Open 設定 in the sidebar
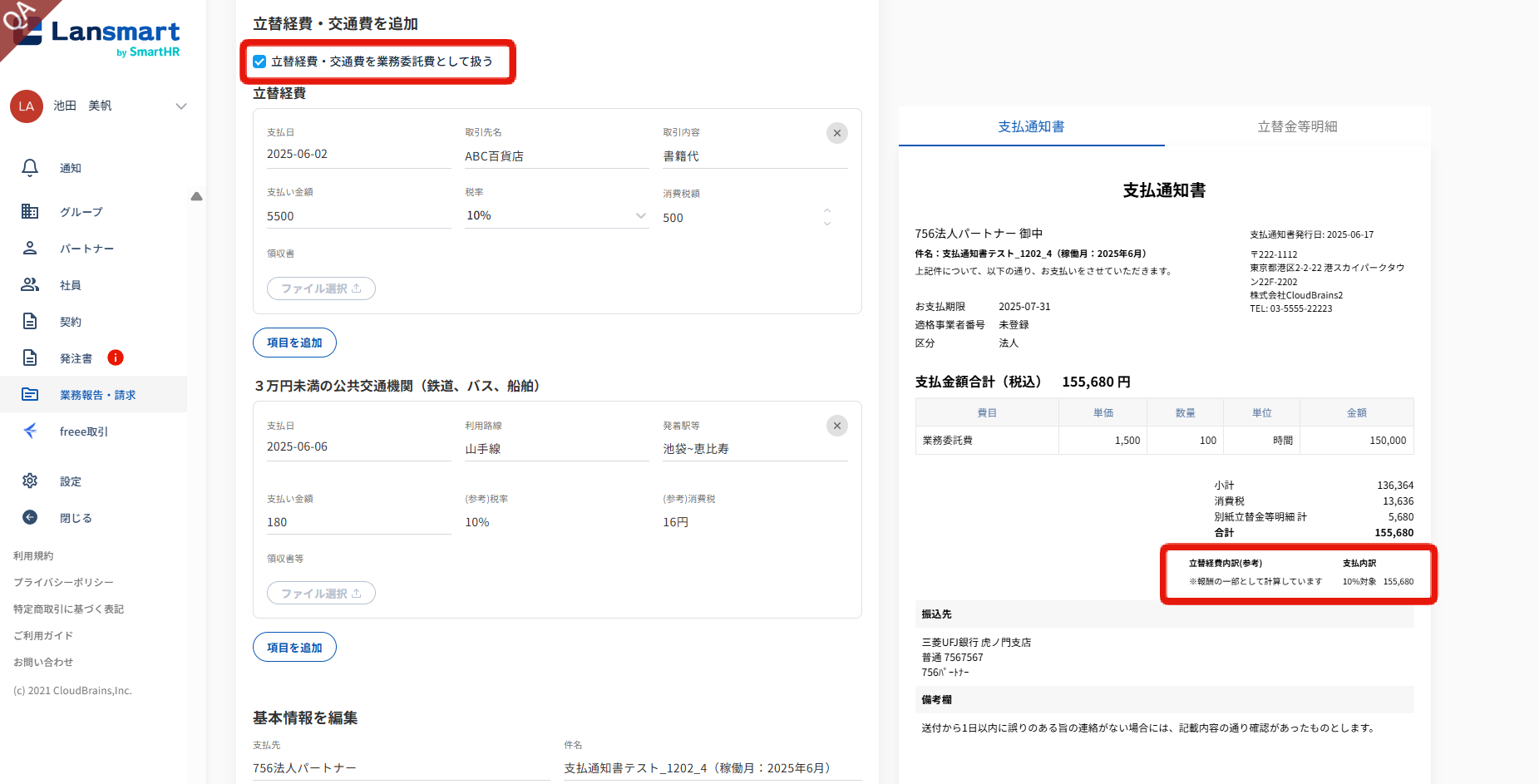 [x=71, y=481]
